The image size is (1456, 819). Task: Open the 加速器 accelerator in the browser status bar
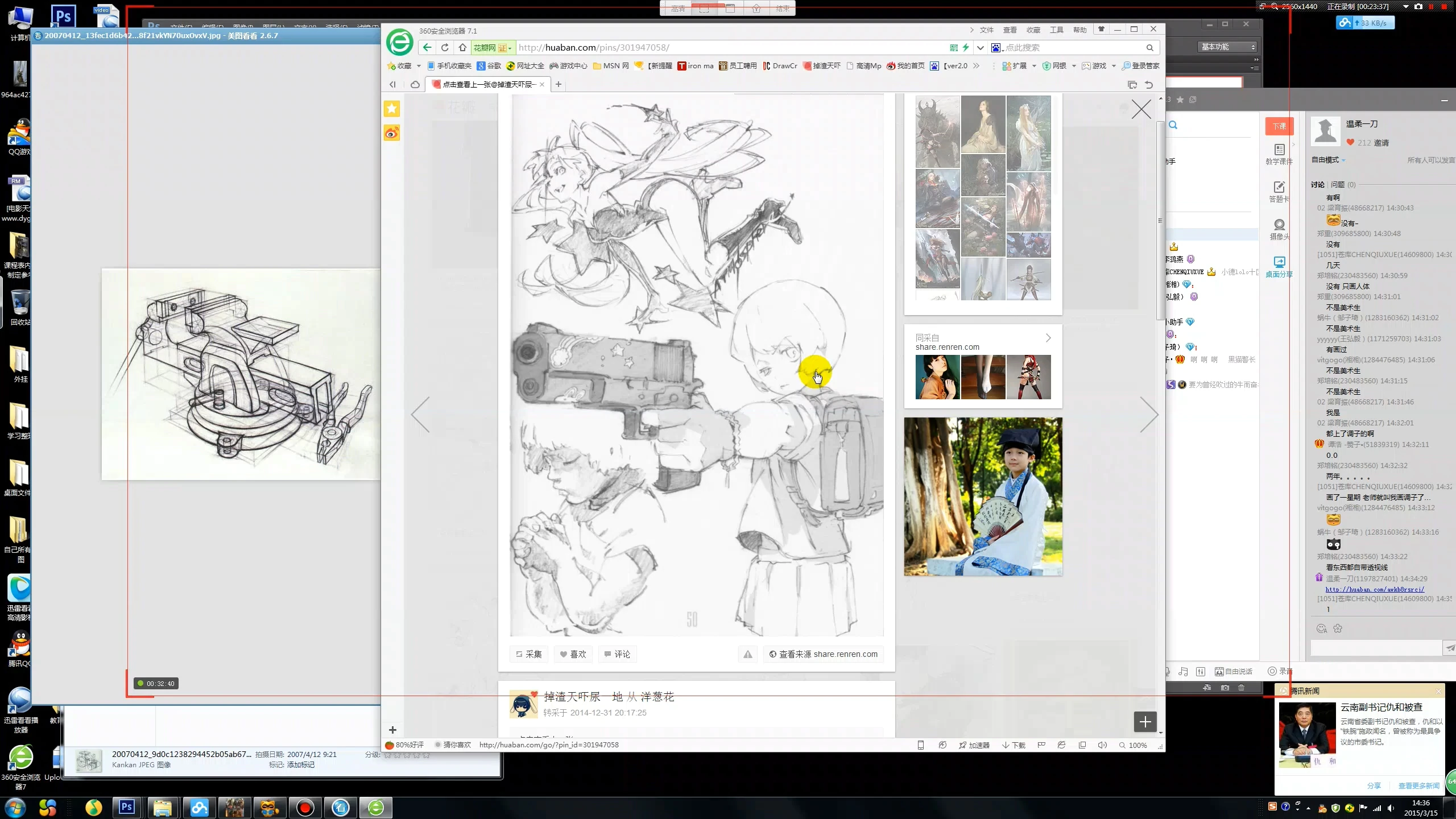[x=974, y=745]
